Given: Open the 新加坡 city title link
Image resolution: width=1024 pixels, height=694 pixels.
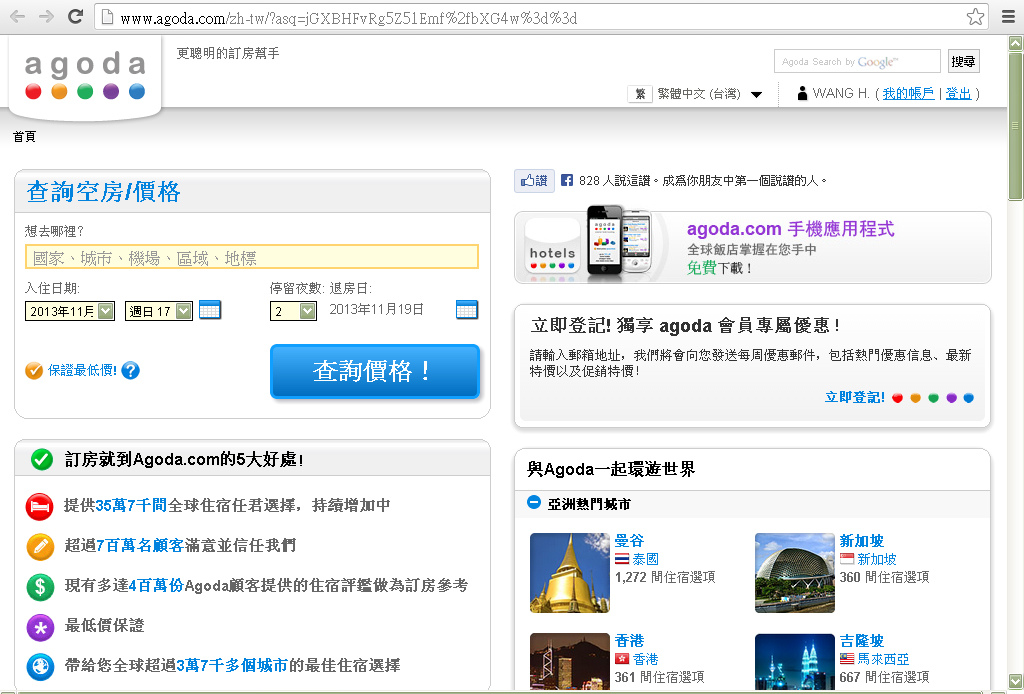Looking at the screenshot, I should 862,541.
